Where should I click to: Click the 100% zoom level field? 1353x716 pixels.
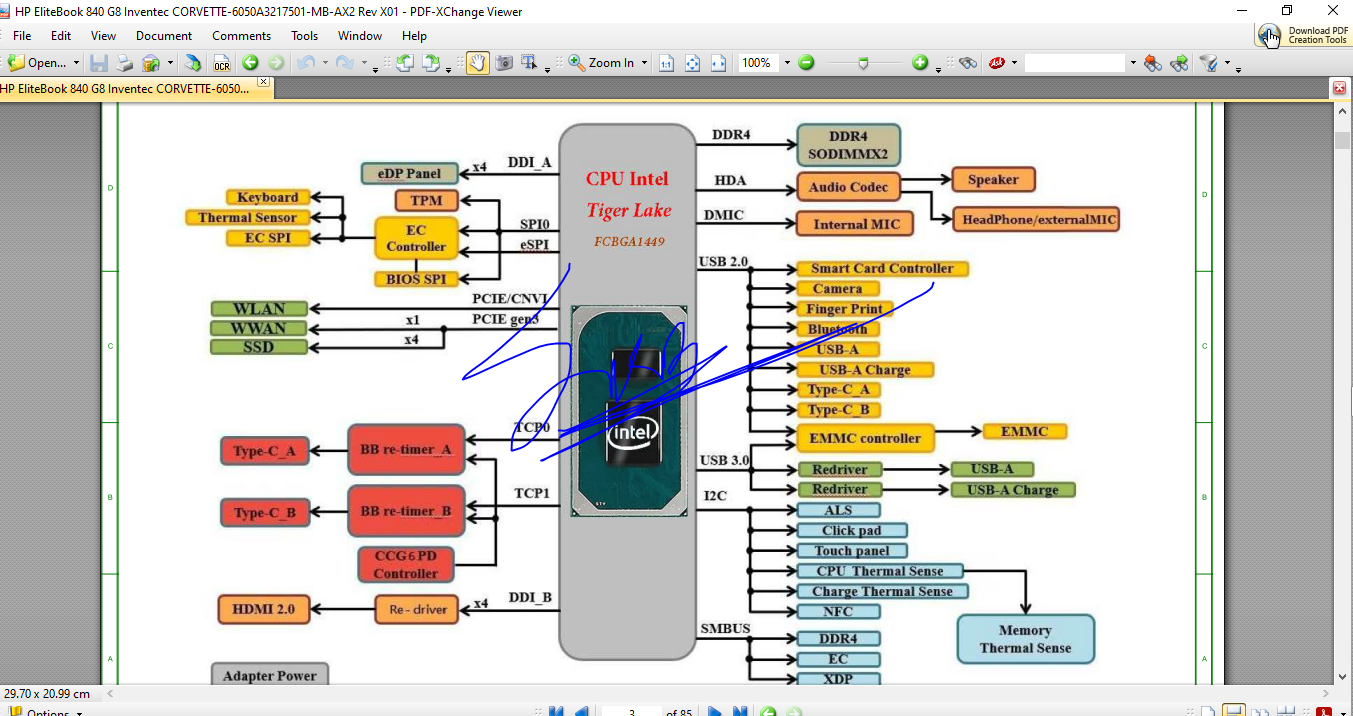[x=759, y=62]
